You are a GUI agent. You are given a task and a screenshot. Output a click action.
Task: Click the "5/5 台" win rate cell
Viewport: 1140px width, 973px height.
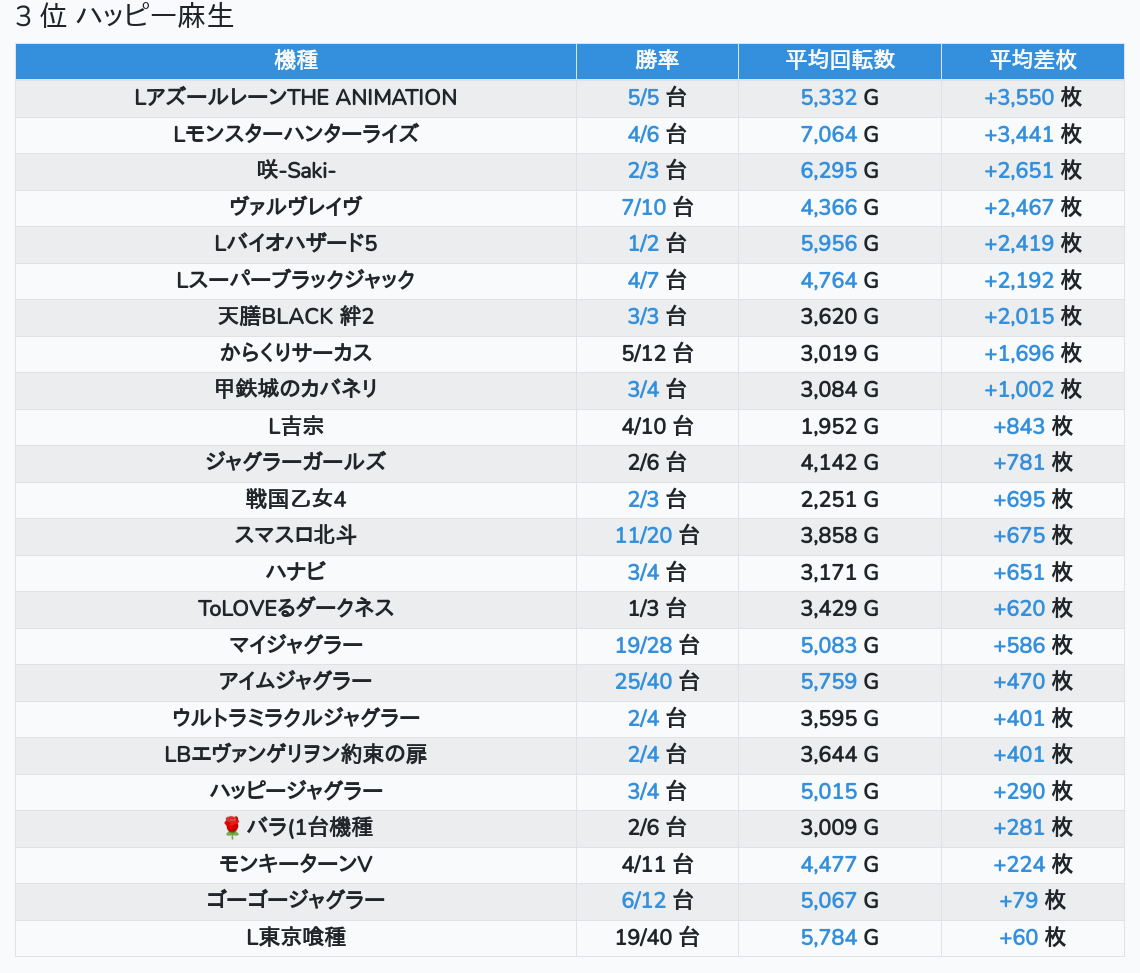(657, 97)
